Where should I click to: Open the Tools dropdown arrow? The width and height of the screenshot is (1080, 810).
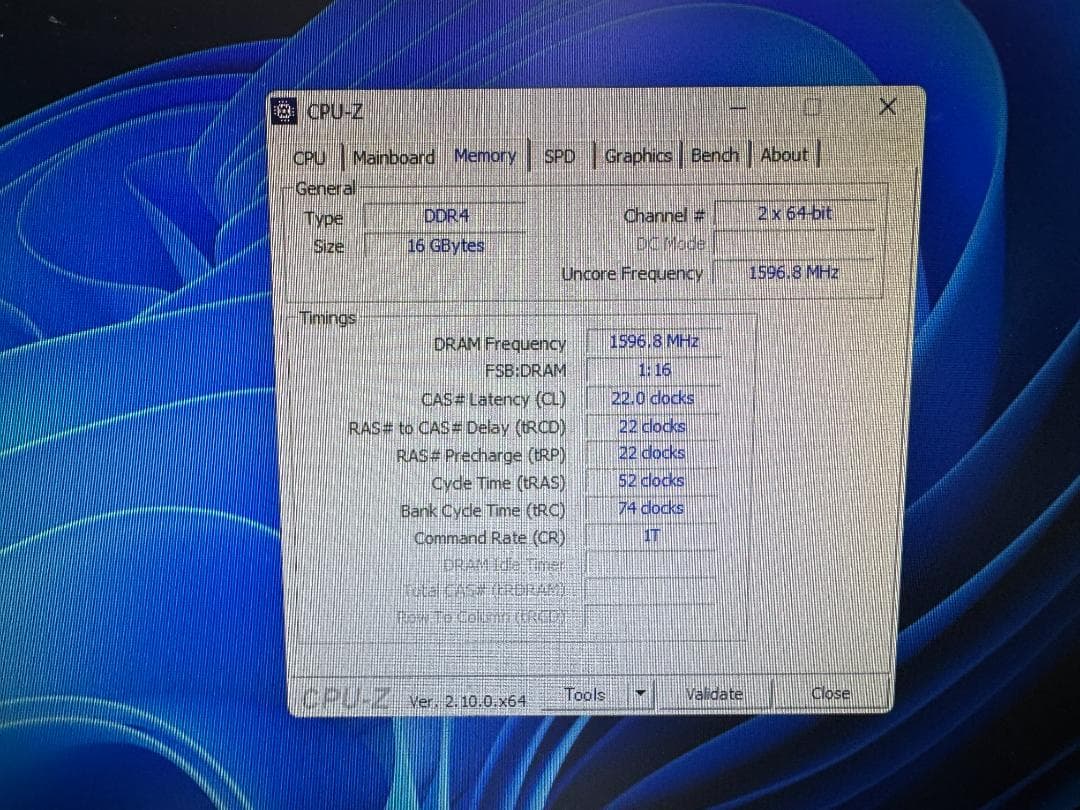pyautogui.click(x=641, y=694)
